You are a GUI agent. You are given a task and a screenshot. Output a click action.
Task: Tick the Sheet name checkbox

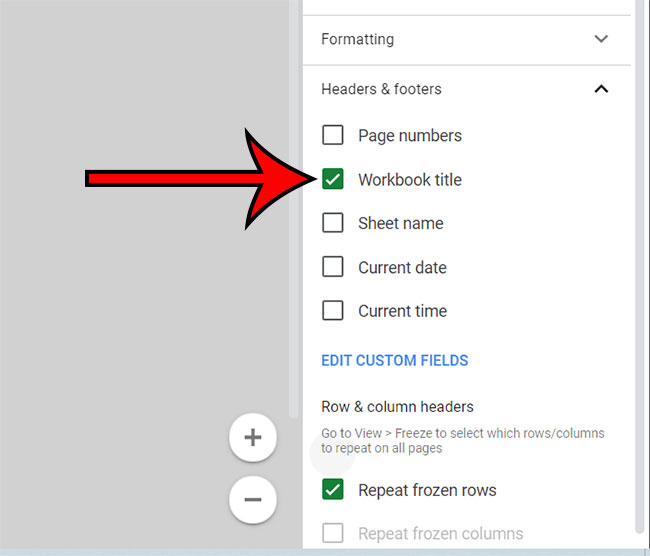click(x=332, y=223)
